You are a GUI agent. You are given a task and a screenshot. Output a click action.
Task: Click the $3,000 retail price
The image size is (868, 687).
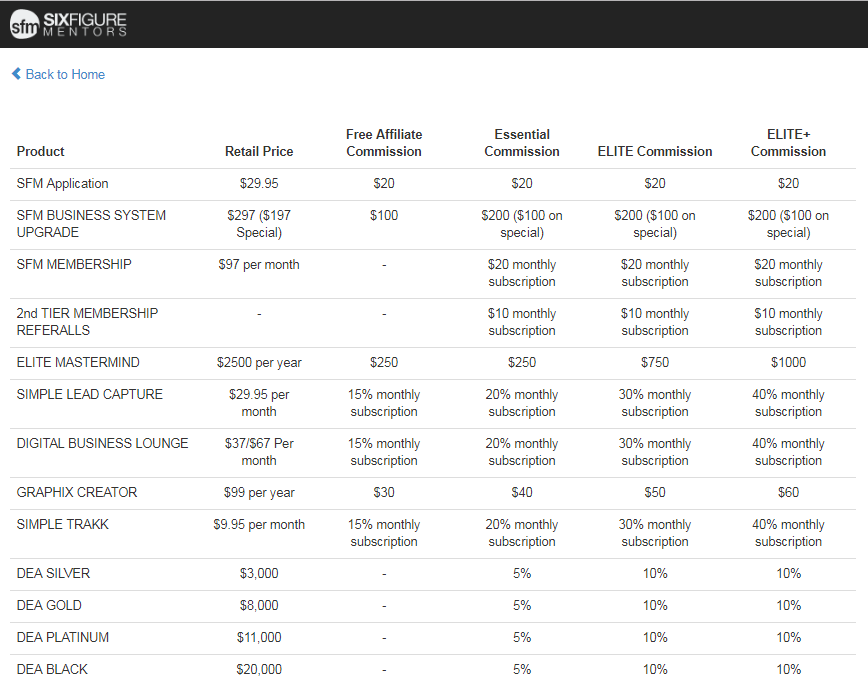[259, 573]
